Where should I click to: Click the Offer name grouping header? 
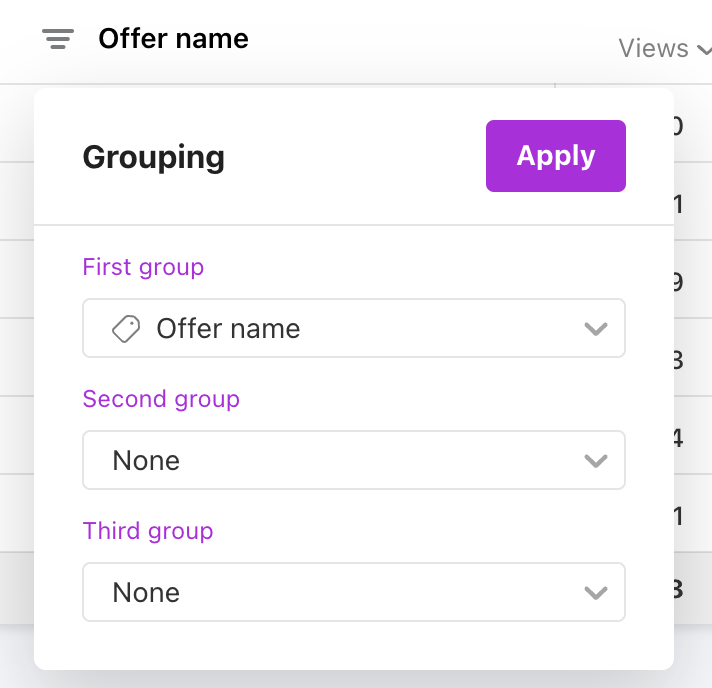click(173, 39)
